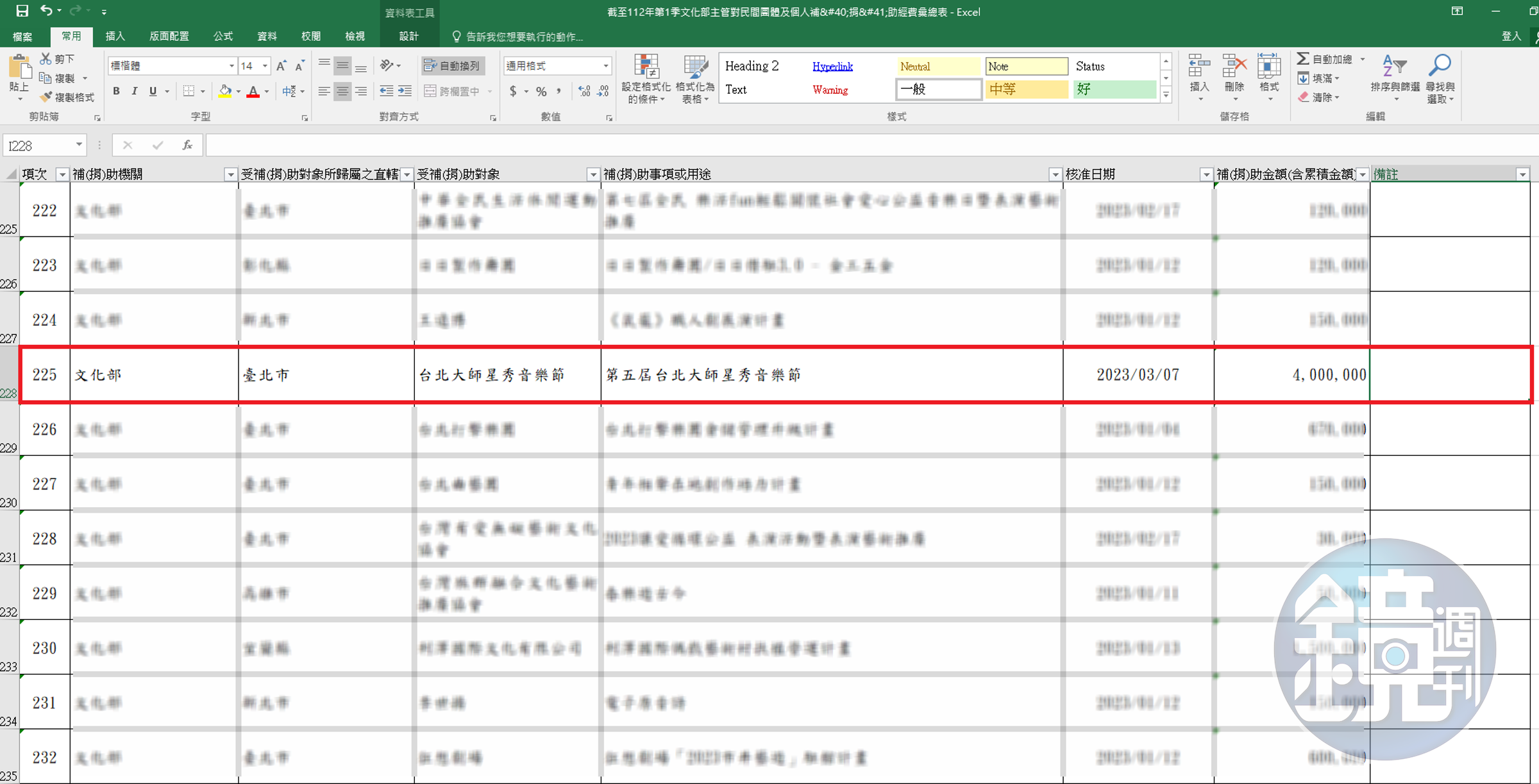The width and height of the screenshot is (1539, 784).
Task: Open the font size dropdown showing 14
Action: point(264,65)
